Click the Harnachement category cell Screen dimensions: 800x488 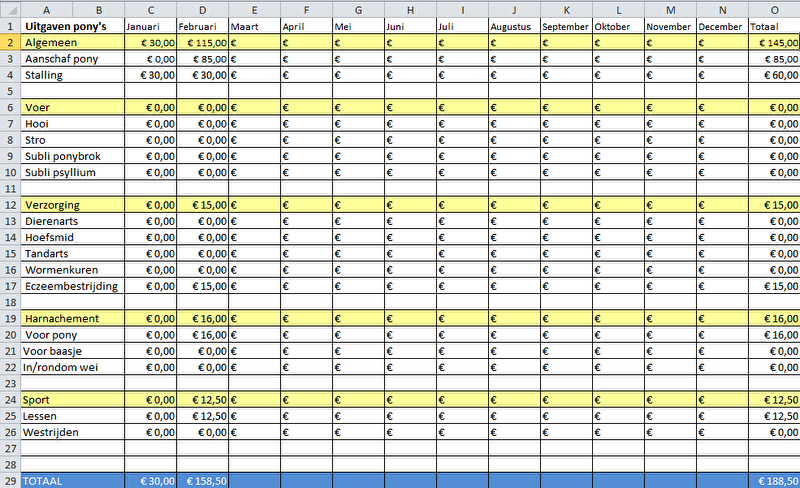pos(72,319)
